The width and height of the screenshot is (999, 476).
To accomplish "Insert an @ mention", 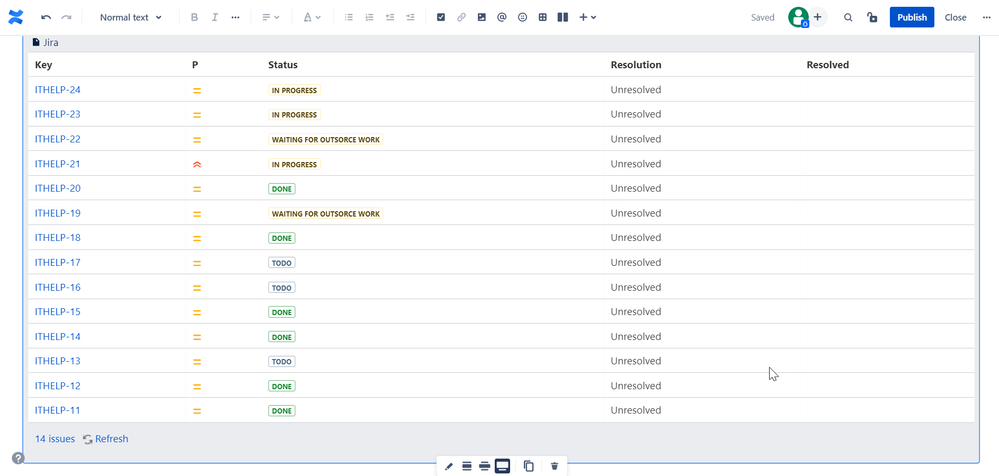I will point(501,17).
